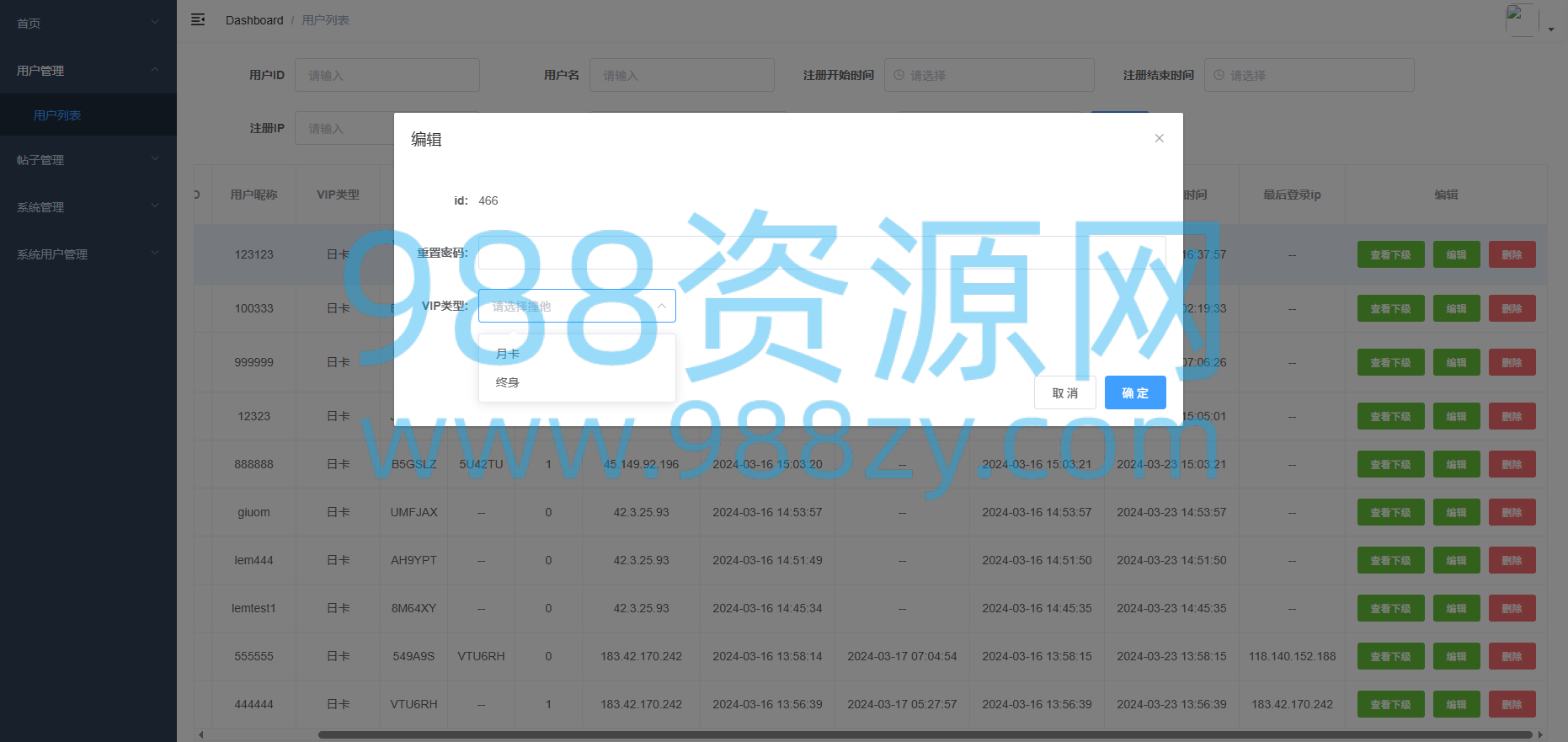The height and width of the screenshot is (742, 1568).
Task: Click 查看下级 for user 123123
Action: coord(1390,254)
